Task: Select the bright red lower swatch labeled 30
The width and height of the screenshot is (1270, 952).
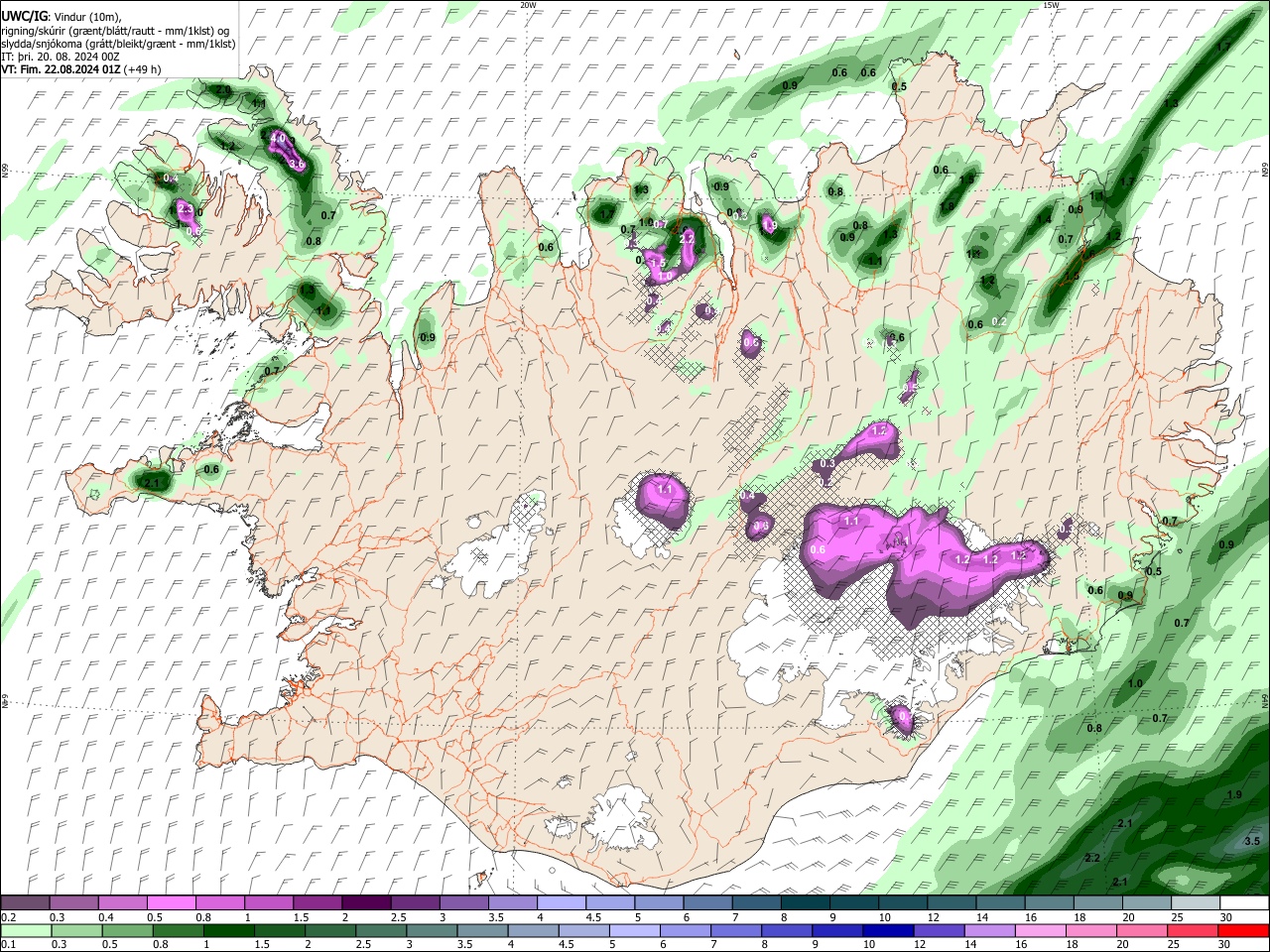Action: (x=1243, y=931)
